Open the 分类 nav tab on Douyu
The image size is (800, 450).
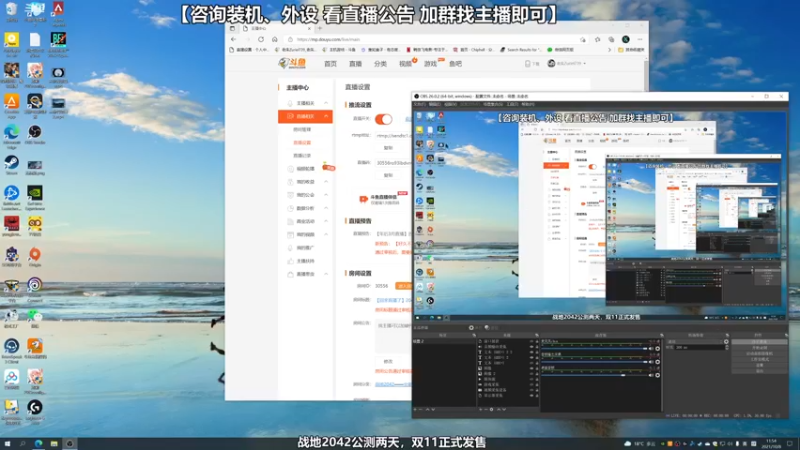[x=380, y=64]
